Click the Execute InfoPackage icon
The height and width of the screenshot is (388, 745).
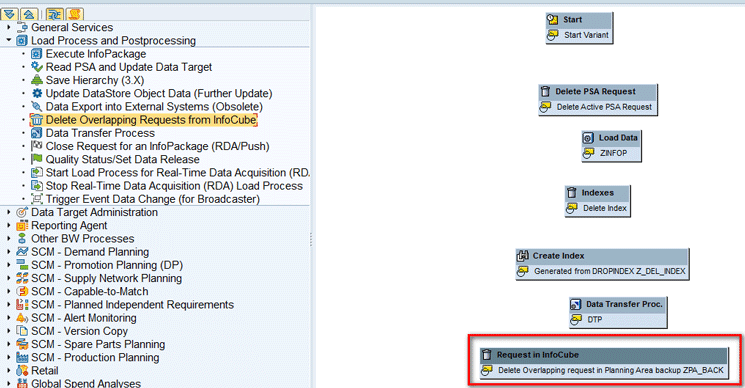click(37, 54)
